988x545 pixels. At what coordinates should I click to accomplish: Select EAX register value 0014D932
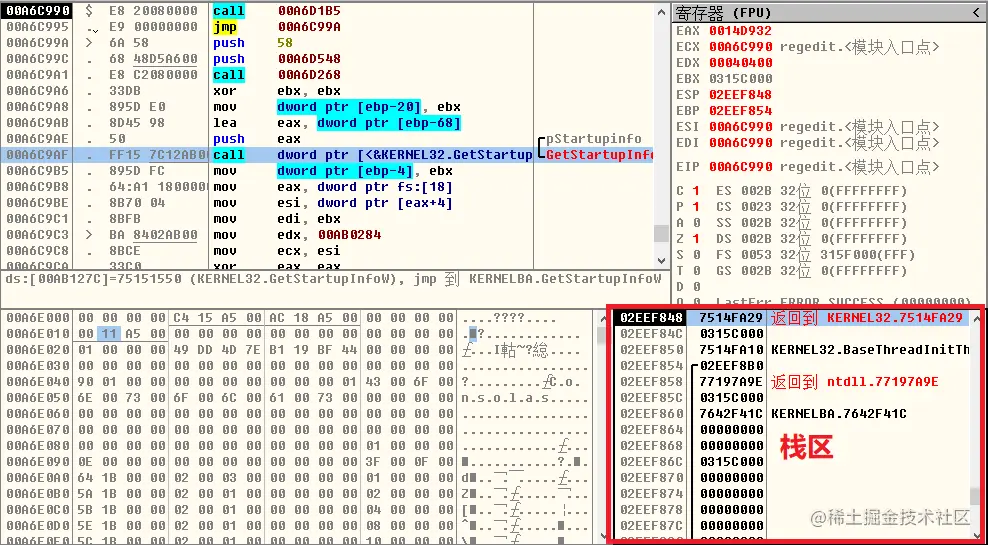(740, 31)
